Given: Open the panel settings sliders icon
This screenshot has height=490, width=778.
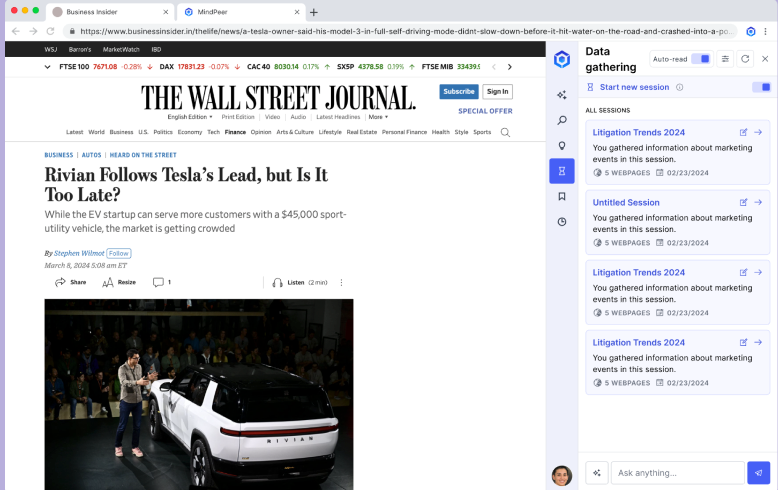Looking at the screenshot, I should click(725, 59).
